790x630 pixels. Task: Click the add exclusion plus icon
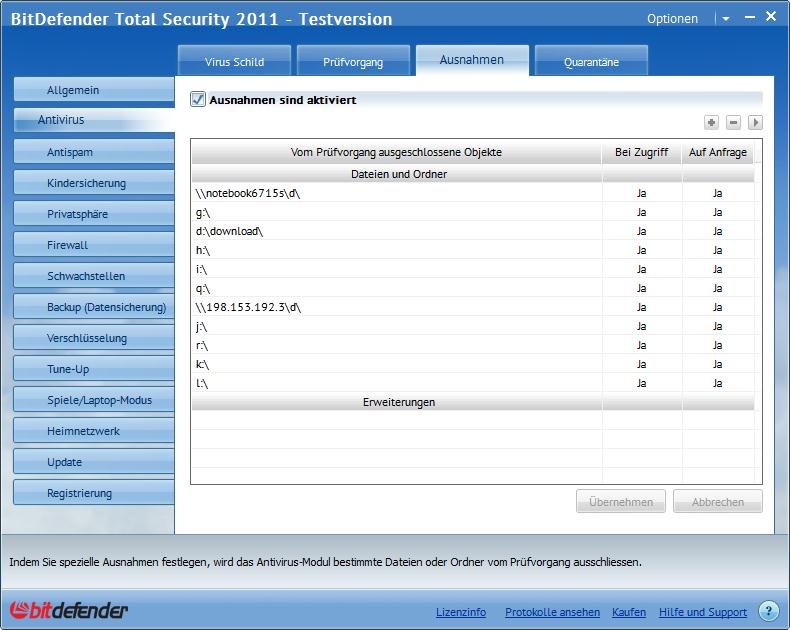711,122
